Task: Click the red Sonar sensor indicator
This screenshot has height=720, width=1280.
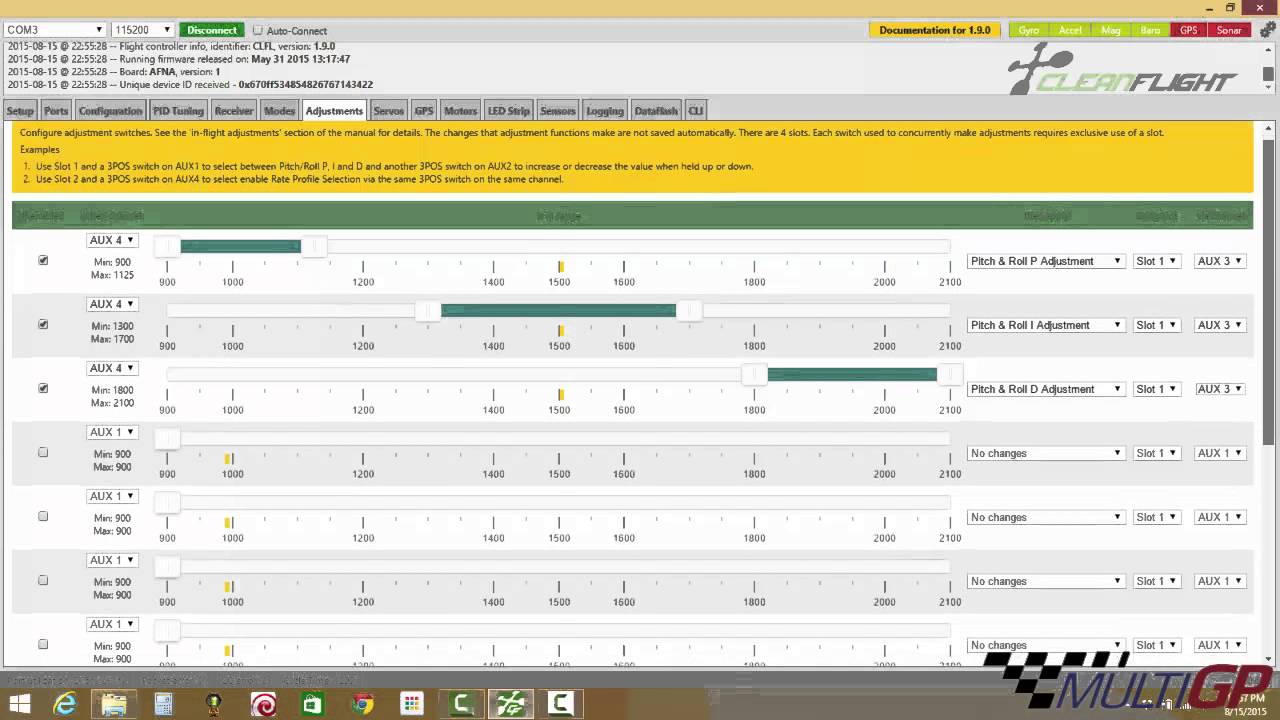Action: coord(1229,30)
